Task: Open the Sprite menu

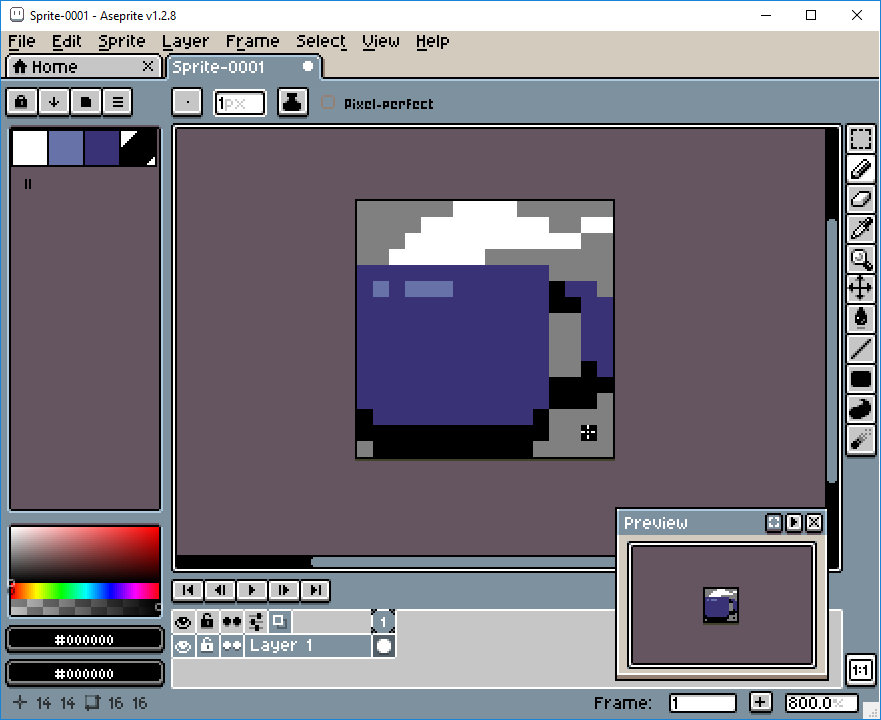Action: tap(121, 42)
